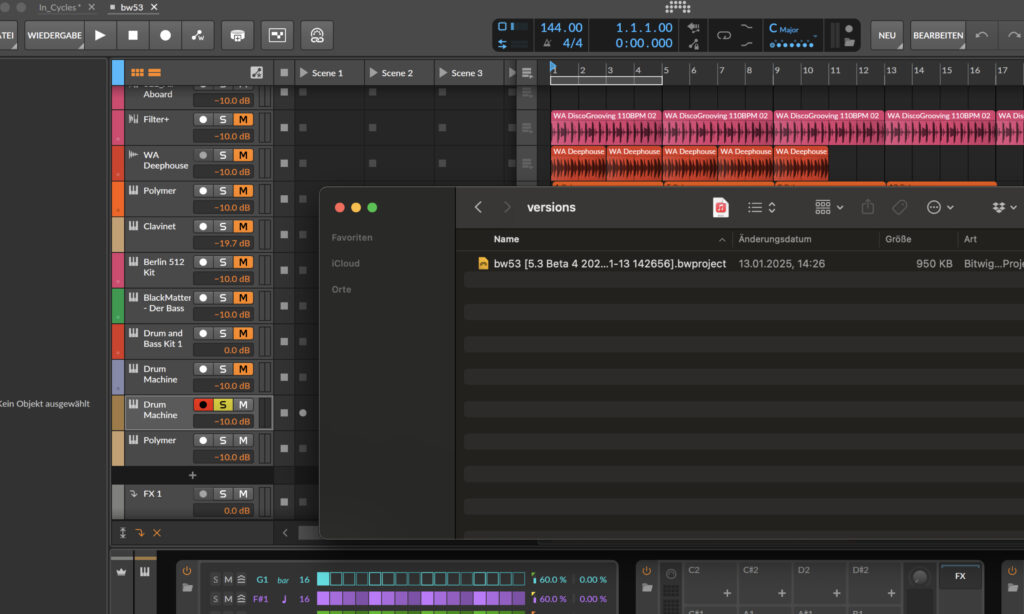Screen dimensions: 1024x614
Task: Toggle the orange arranger lanes icon
Action: pos(155,73)
